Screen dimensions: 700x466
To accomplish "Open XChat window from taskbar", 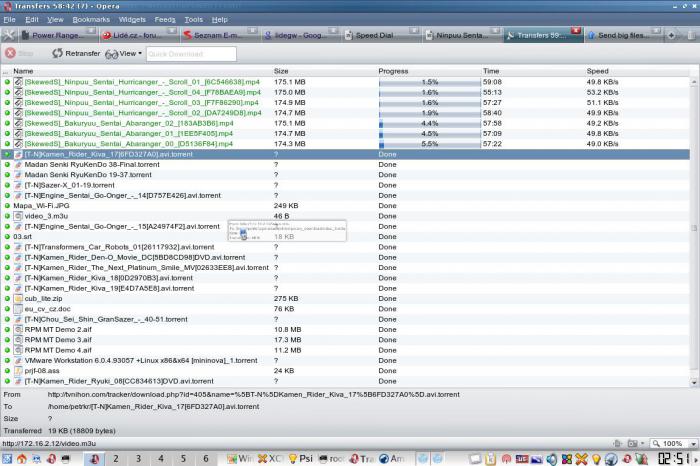I will point(271,458).
